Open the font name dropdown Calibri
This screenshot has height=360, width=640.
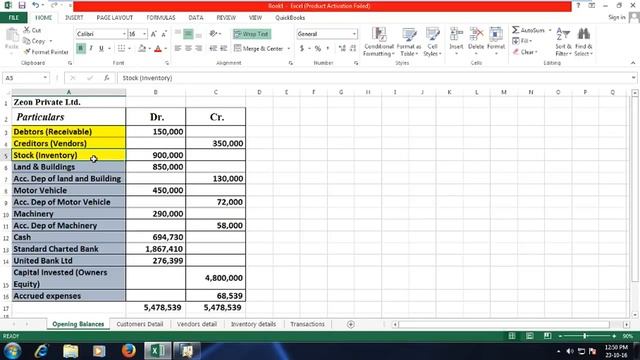pyautogui.click(x=124, y=34)
